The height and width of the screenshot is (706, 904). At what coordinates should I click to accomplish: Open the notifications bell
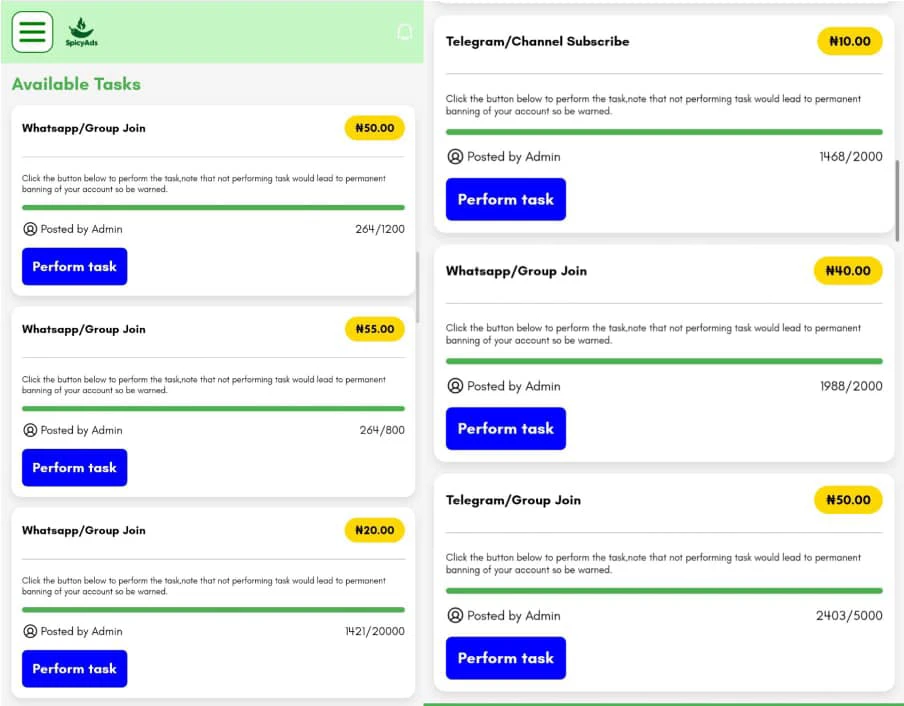[404, 32]
